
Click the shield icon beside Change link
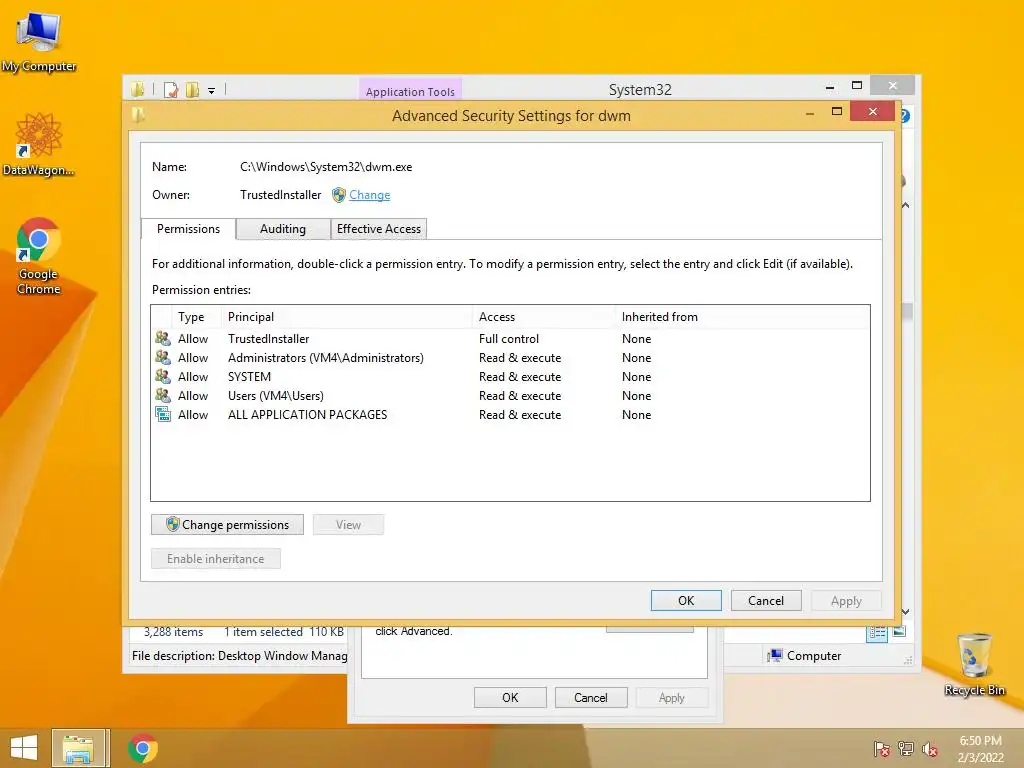click(338, 195)
